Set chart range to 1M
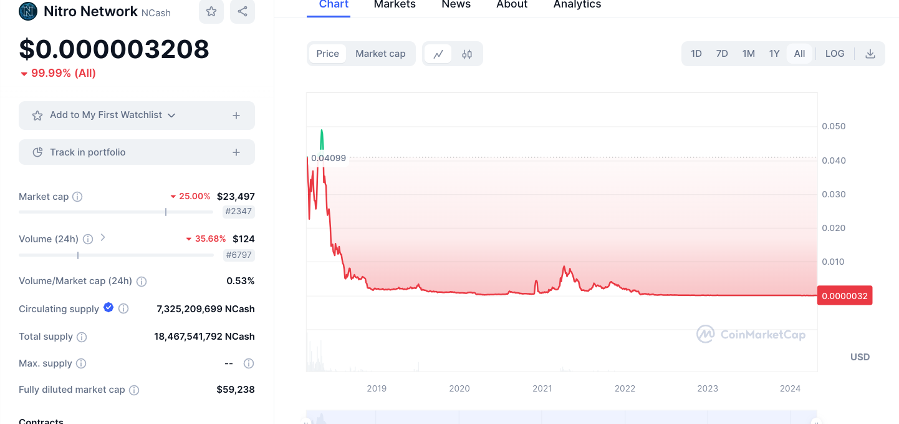 pyautogui.click(x=748, y=54)
